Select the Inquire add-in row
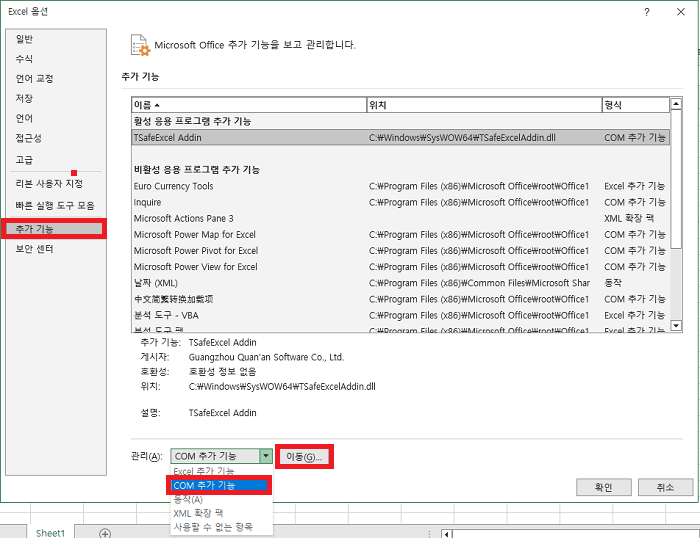The width and height of the screenshot is (700, 538). 401,202
